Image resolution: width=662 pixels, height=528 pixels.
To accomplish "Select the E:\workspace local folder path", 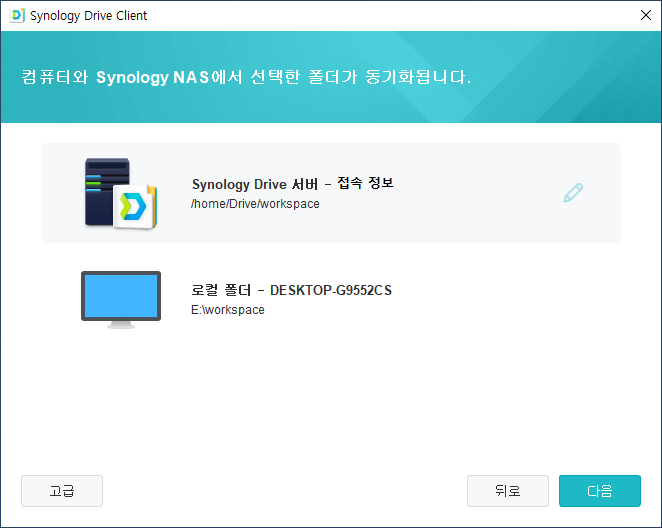I will click(x=228, y=310).
